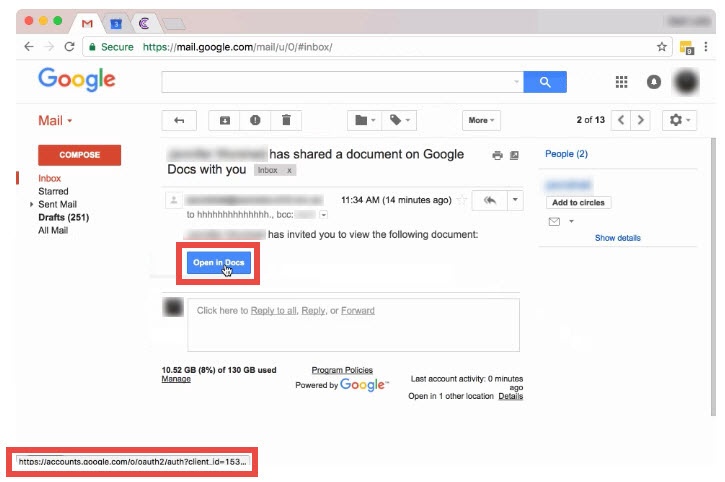Image resolution: width=725 pixels, height=482 pixels.
Task: Open the reply options dropdown arrow
Action: [515, 200]
